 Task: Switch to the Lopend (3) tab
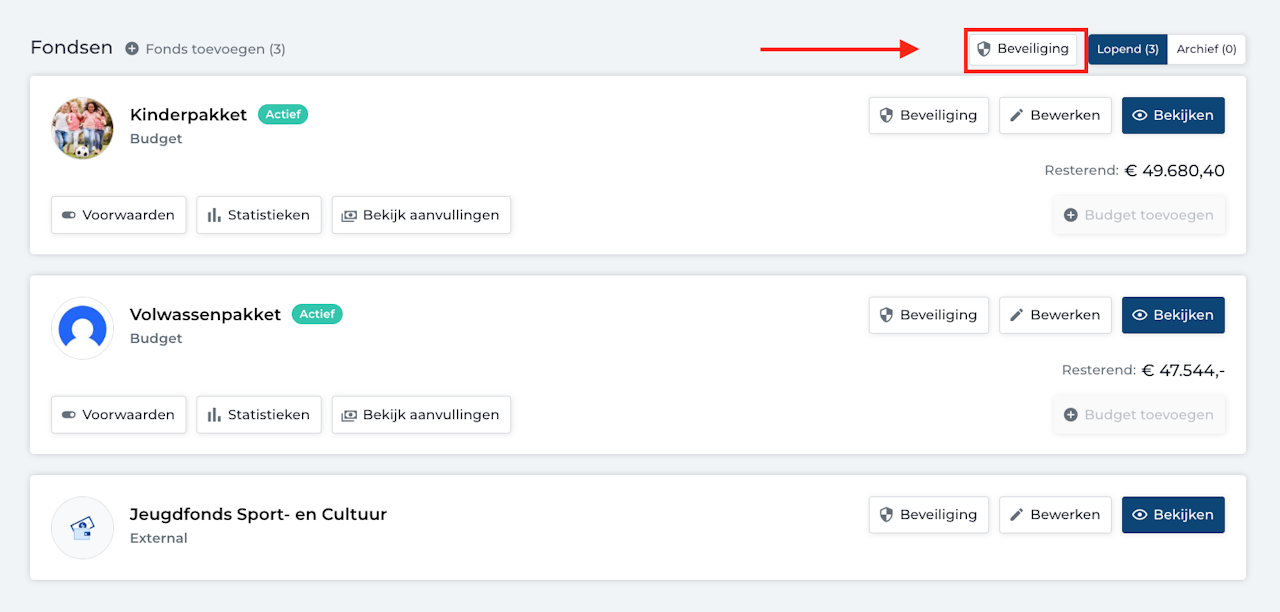pyautogui.click(x=1128, y=49)
